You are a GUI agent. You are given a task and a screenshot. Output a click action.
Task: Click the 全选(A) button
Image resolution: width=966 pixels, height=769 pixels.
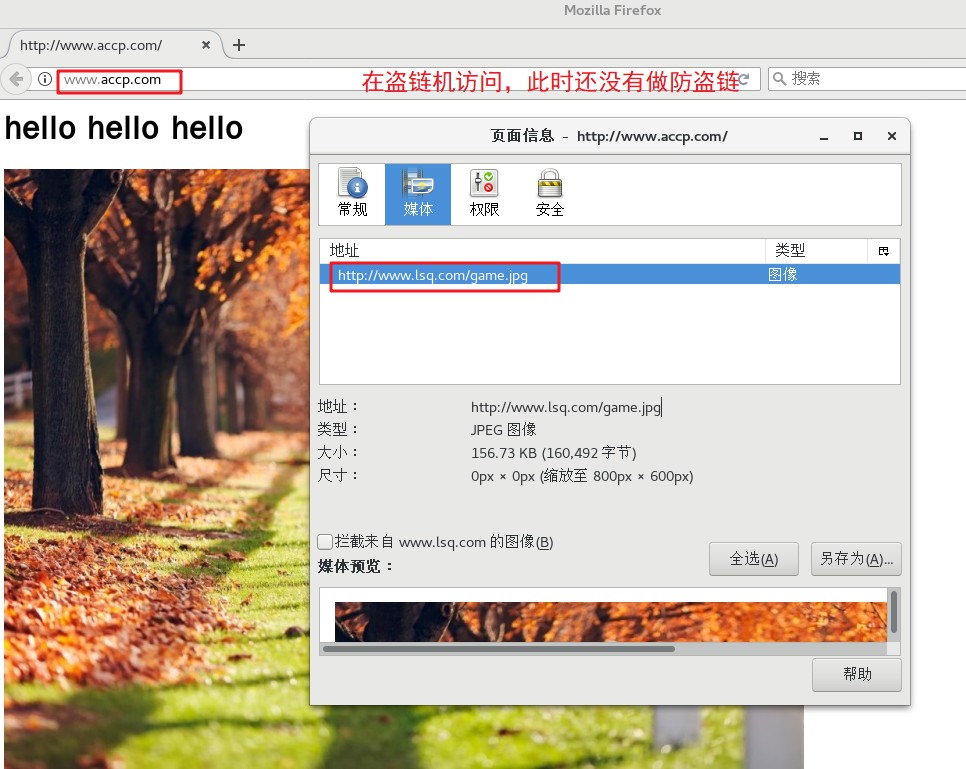click(x=753, y=559)
